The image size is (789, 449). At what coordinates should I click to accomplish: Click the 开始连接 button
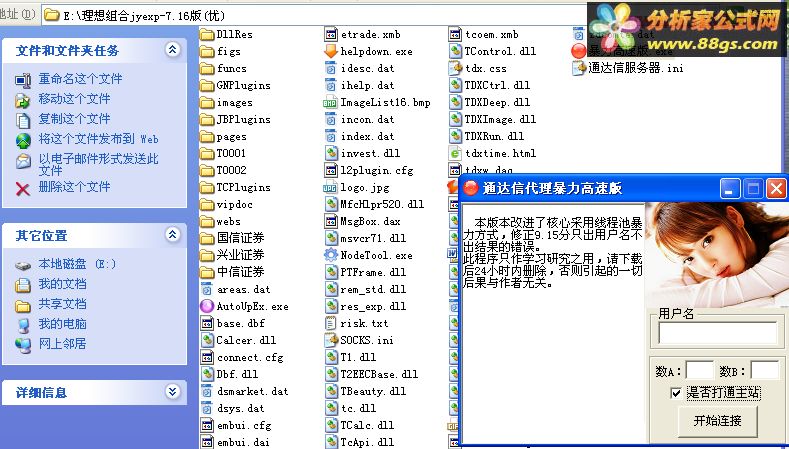(718, 421)
